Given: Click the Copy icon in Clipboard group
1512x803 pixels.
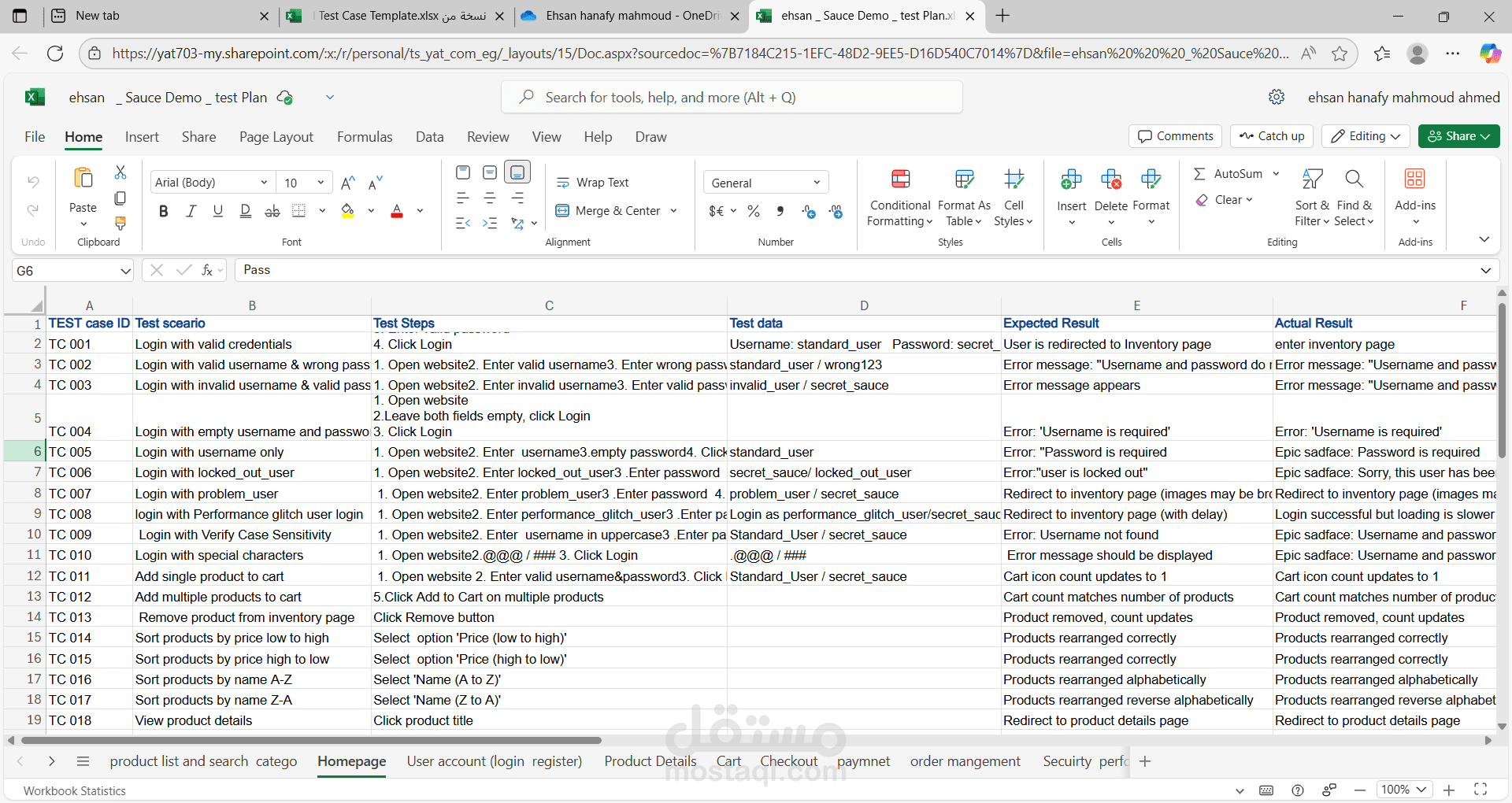Looking at the screenshot, I should [x=120, y=198].
